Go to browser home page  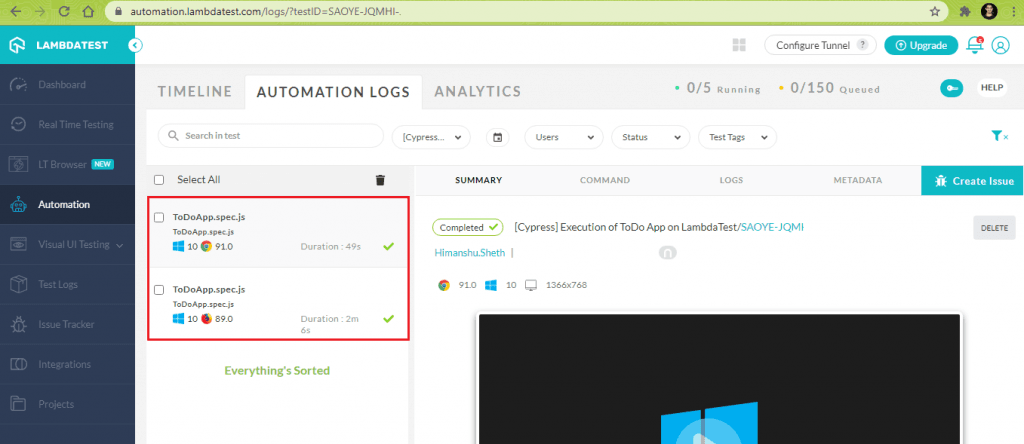[x=88, y=12]
